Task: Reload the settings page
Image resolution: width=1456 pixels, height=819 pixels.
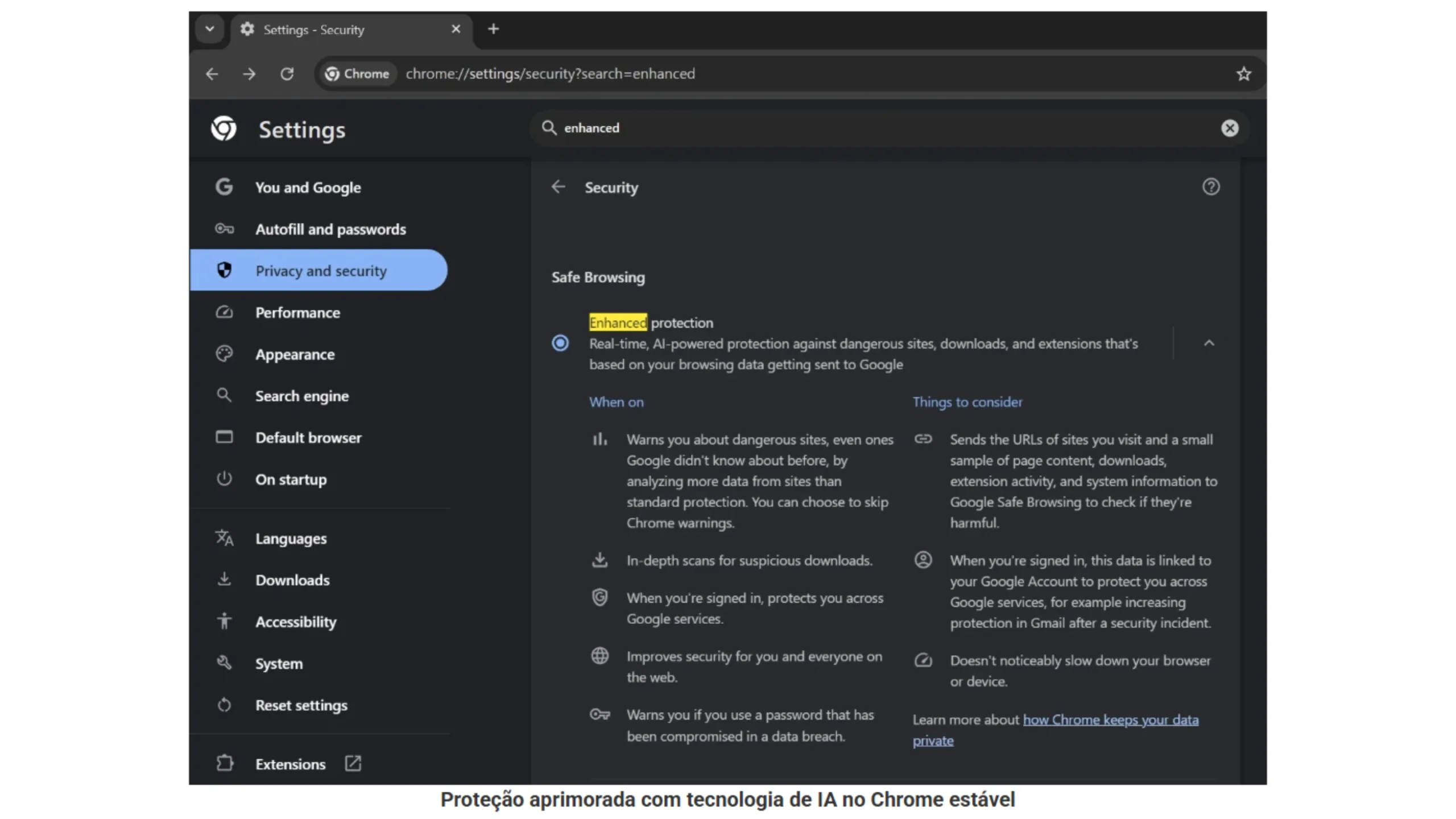Action: tap(287, 74)
